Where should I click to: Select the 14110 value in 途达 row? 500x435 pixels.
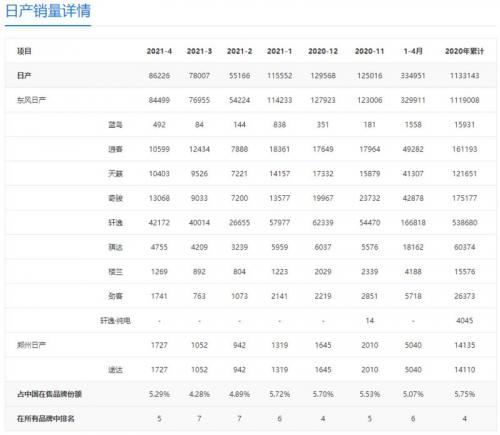tap(465, 370)
